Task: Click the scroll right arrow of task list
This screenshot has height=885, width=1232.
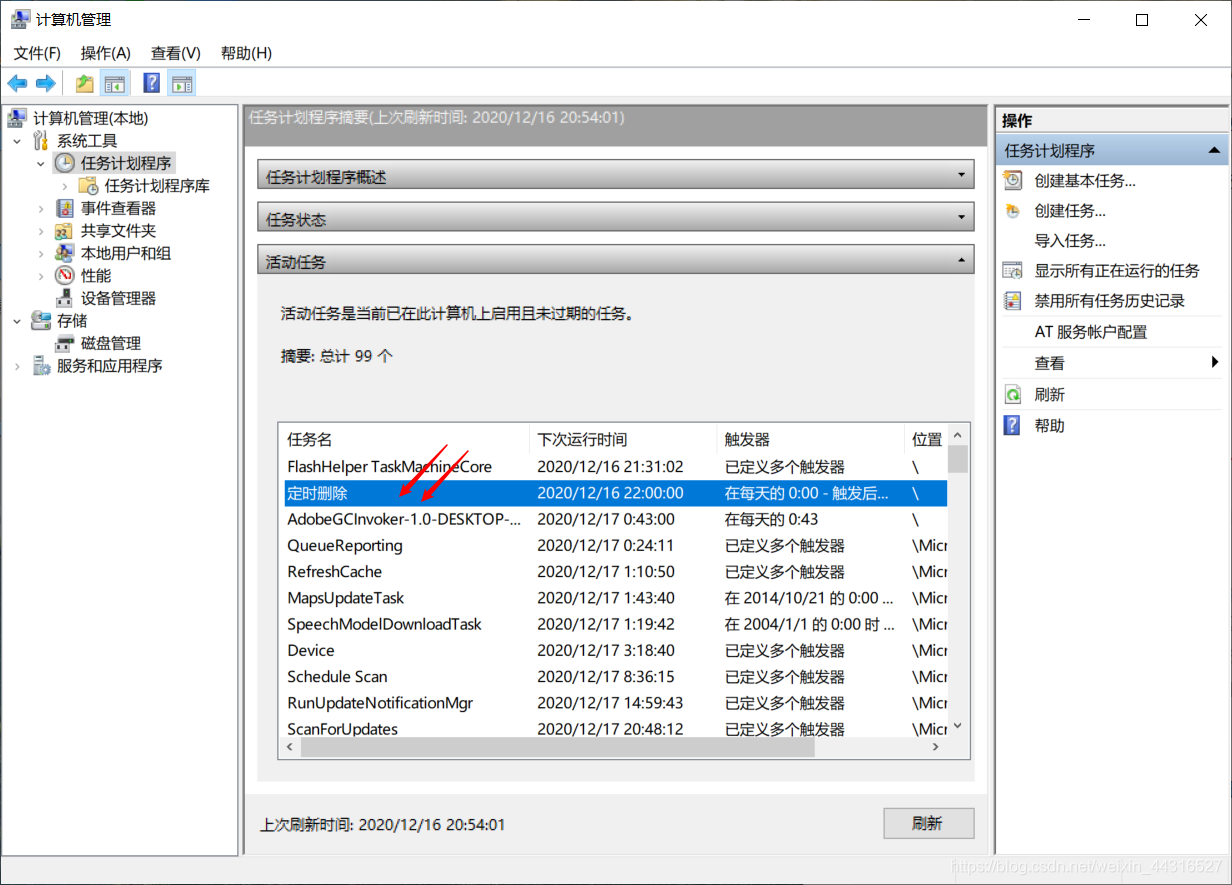Action: click(937, 747)
